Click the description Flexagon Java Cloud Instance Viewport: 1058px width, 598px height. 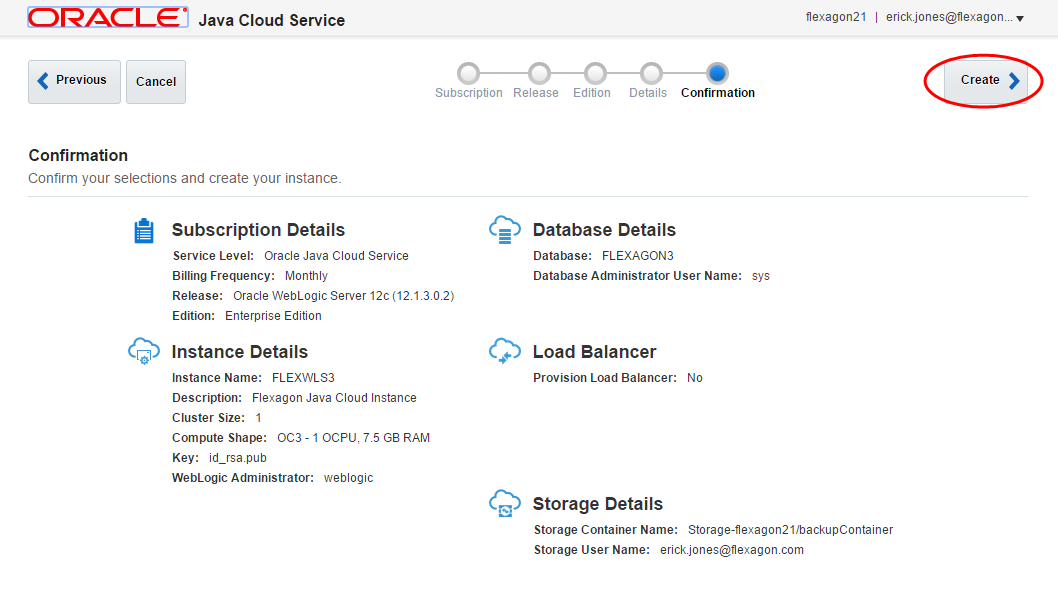tap(334, 398)
